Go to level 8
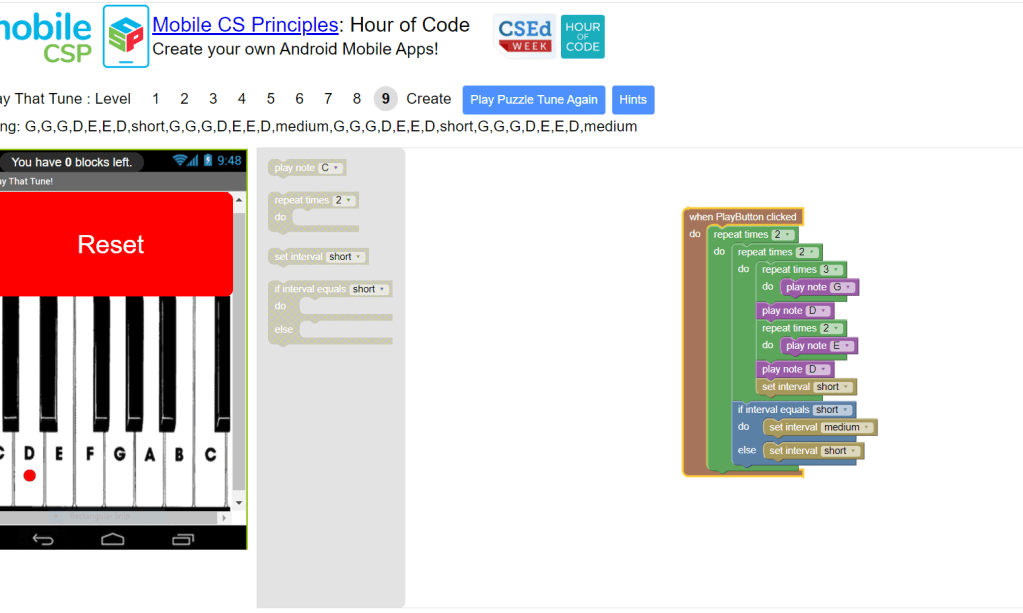 (x=357, y=99)
